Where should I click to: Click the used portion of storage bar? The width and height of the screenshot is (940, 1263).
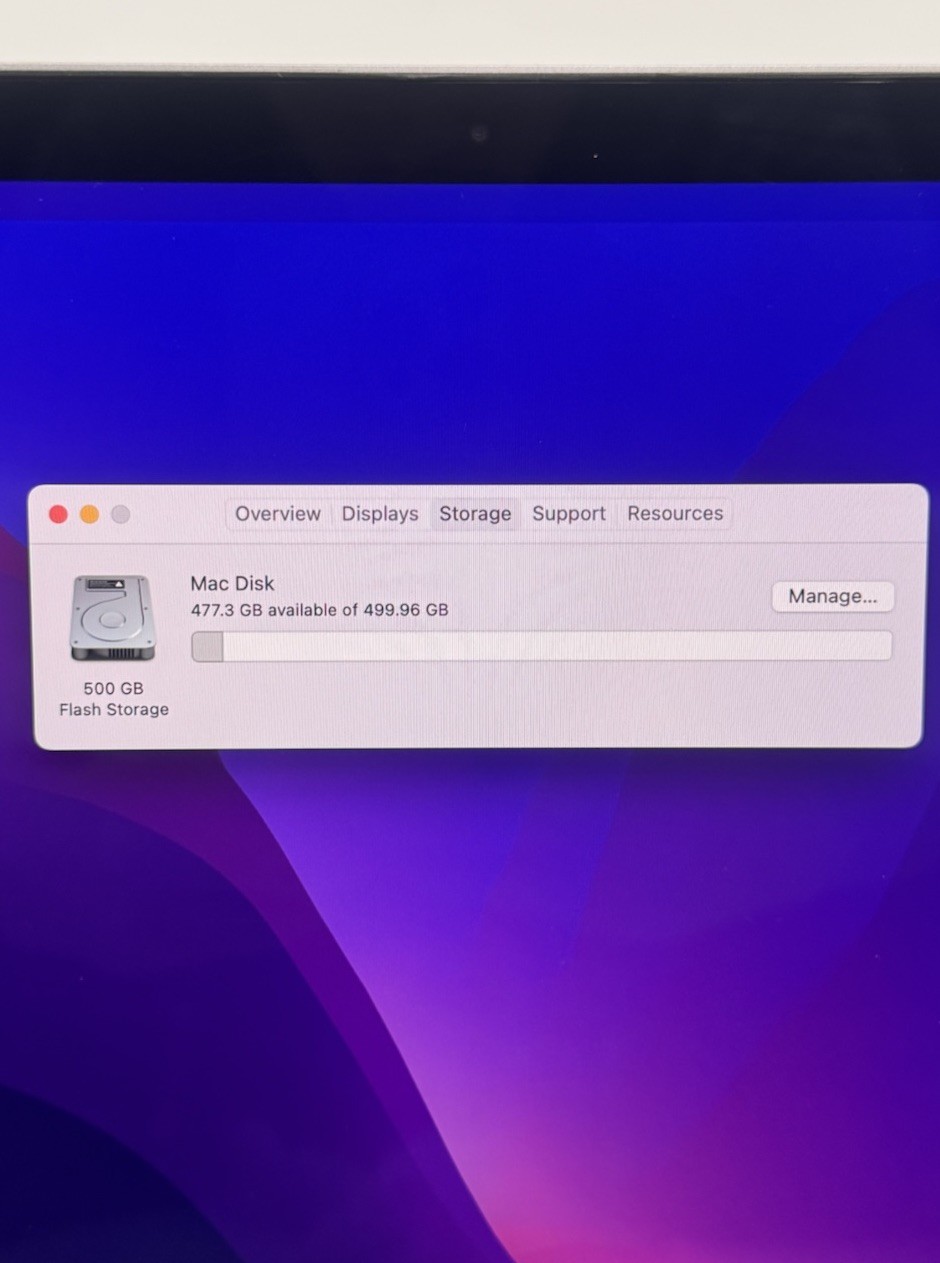tap(207, 646)
